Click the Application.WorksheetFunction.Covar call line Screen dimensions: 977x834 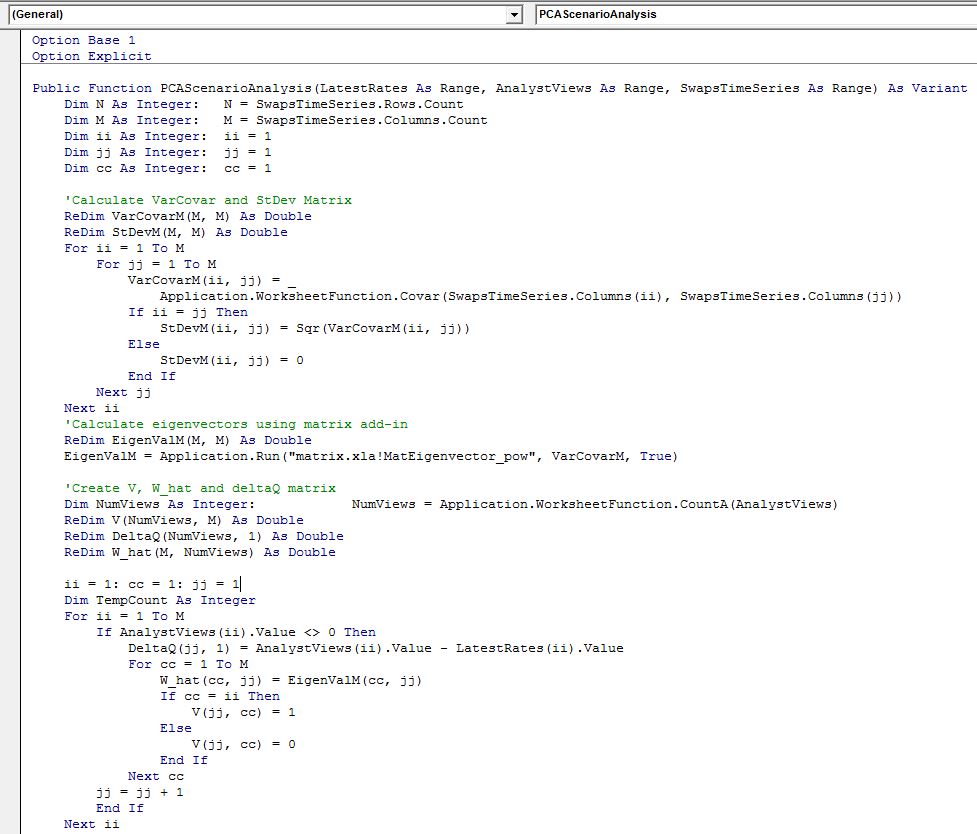[x=530, y=296]
